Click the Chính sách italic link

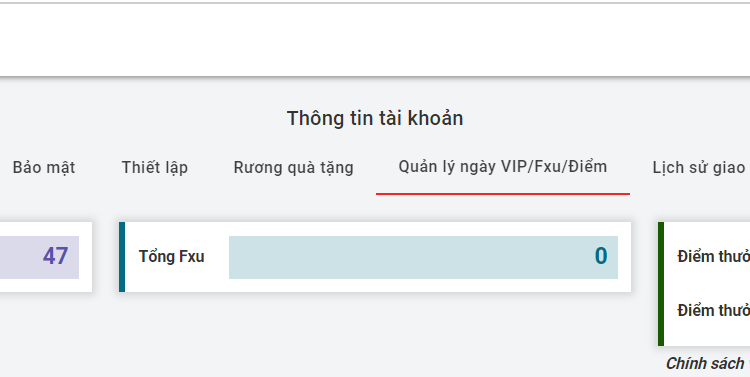click(707, 364)
